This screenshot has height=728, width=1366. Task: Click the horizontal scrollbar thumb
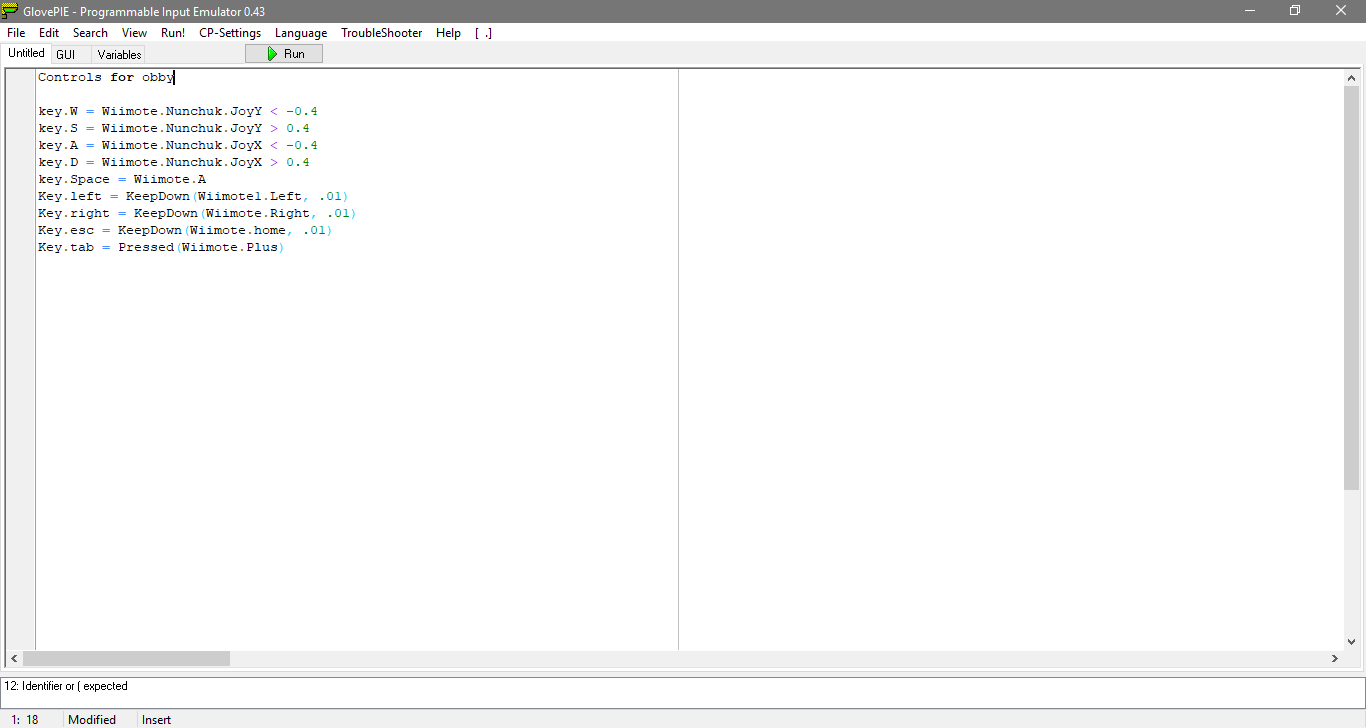(x=125, y=658)
